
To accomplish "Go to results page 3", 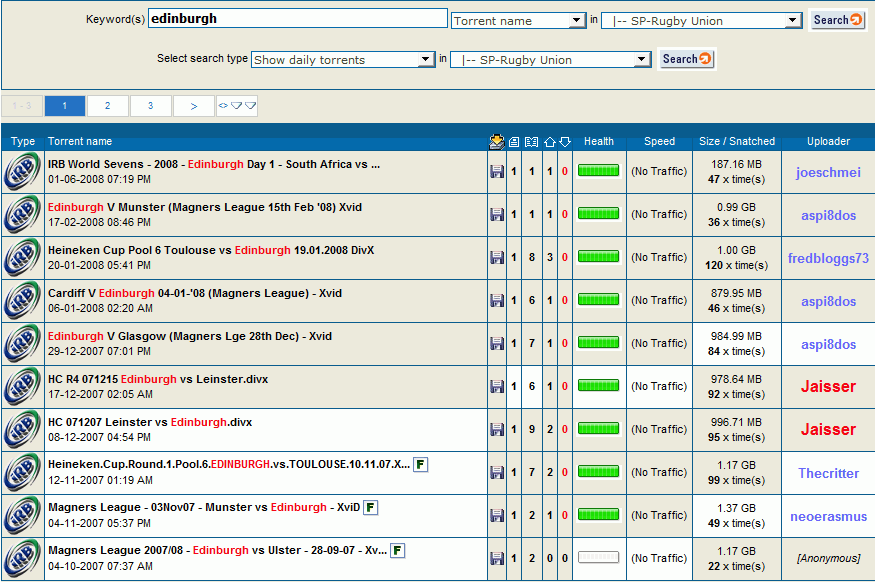I will (x=151, y=105).
